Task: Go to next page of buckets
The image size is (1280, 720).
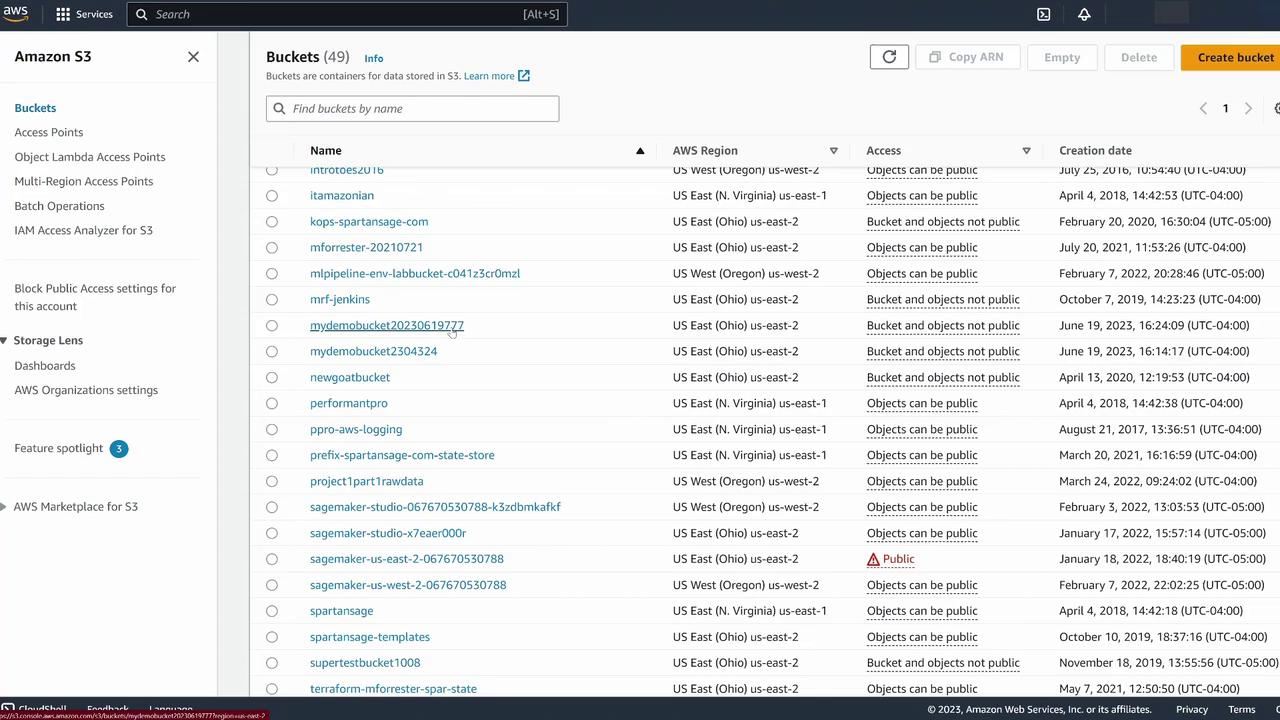Action: pos(1248,109)
